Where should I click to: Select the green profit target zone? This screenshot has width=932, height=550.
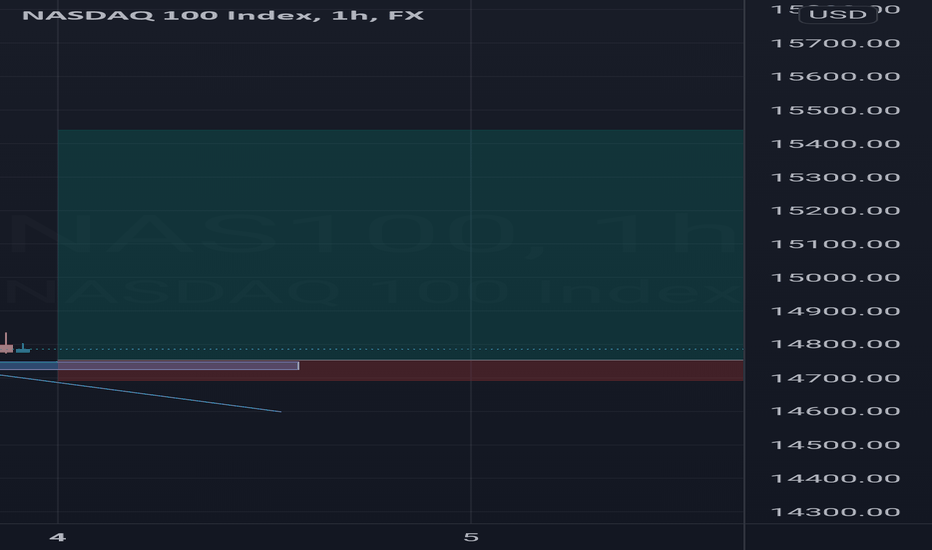click(401, 244)
